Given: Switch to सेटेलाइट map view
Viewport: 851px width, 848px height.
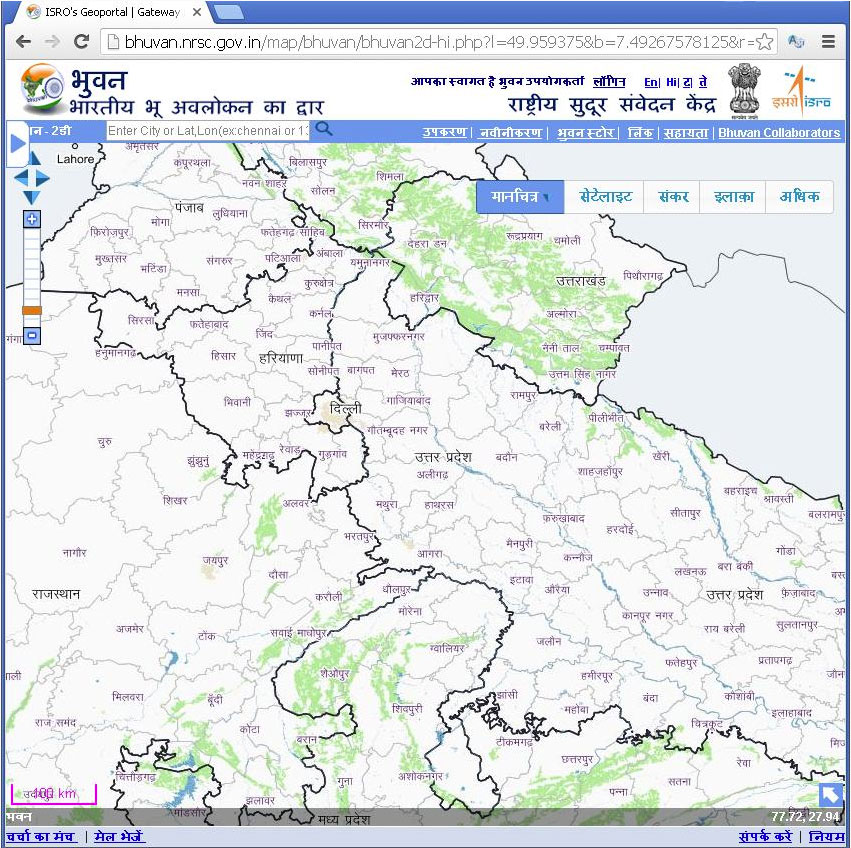Looking at the screenshot, I should click(605, 197).
